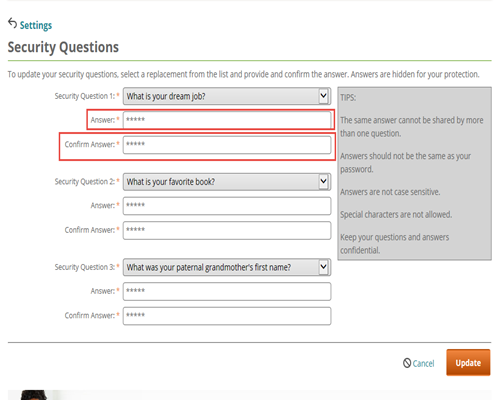Click the Answer field for Security Question 1

click(227, 120)
